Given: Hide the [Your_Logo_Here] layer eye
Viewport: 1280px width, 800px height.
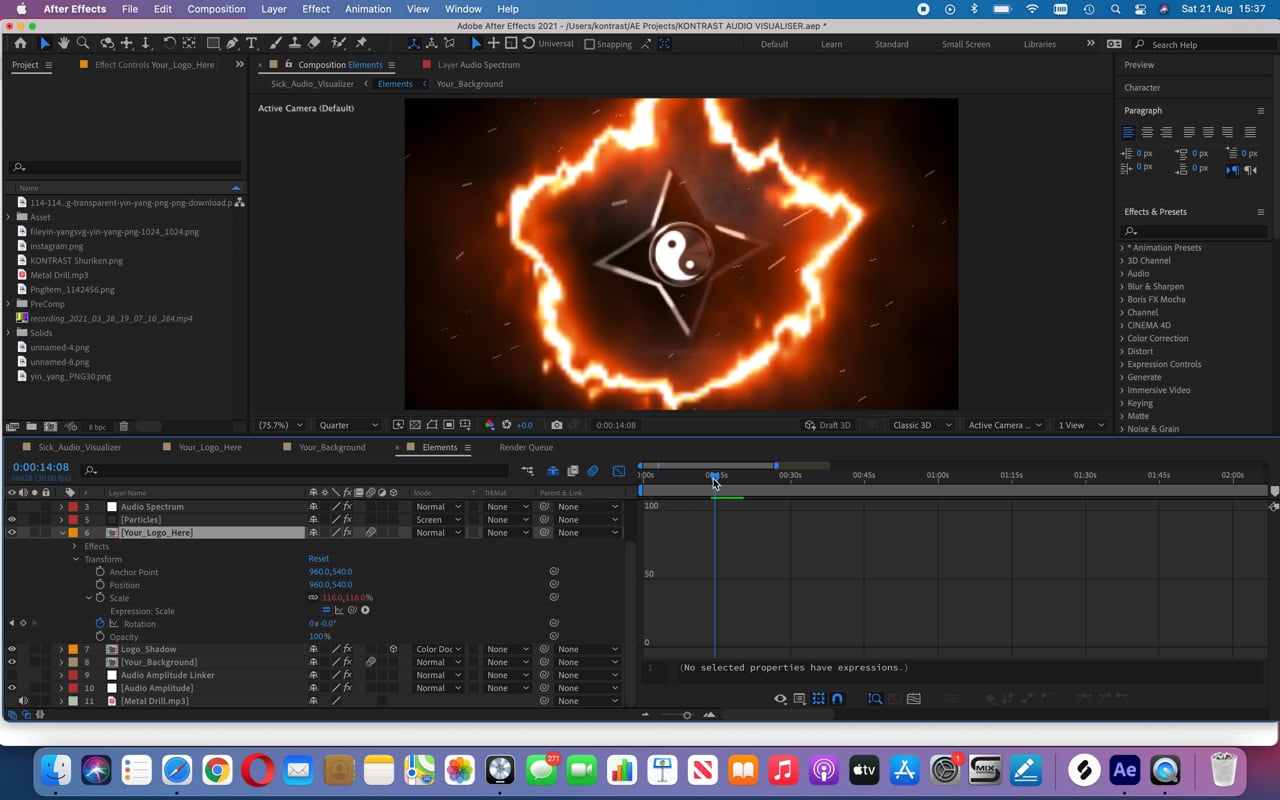Looking at the screenshot, I should coord(12,533).
